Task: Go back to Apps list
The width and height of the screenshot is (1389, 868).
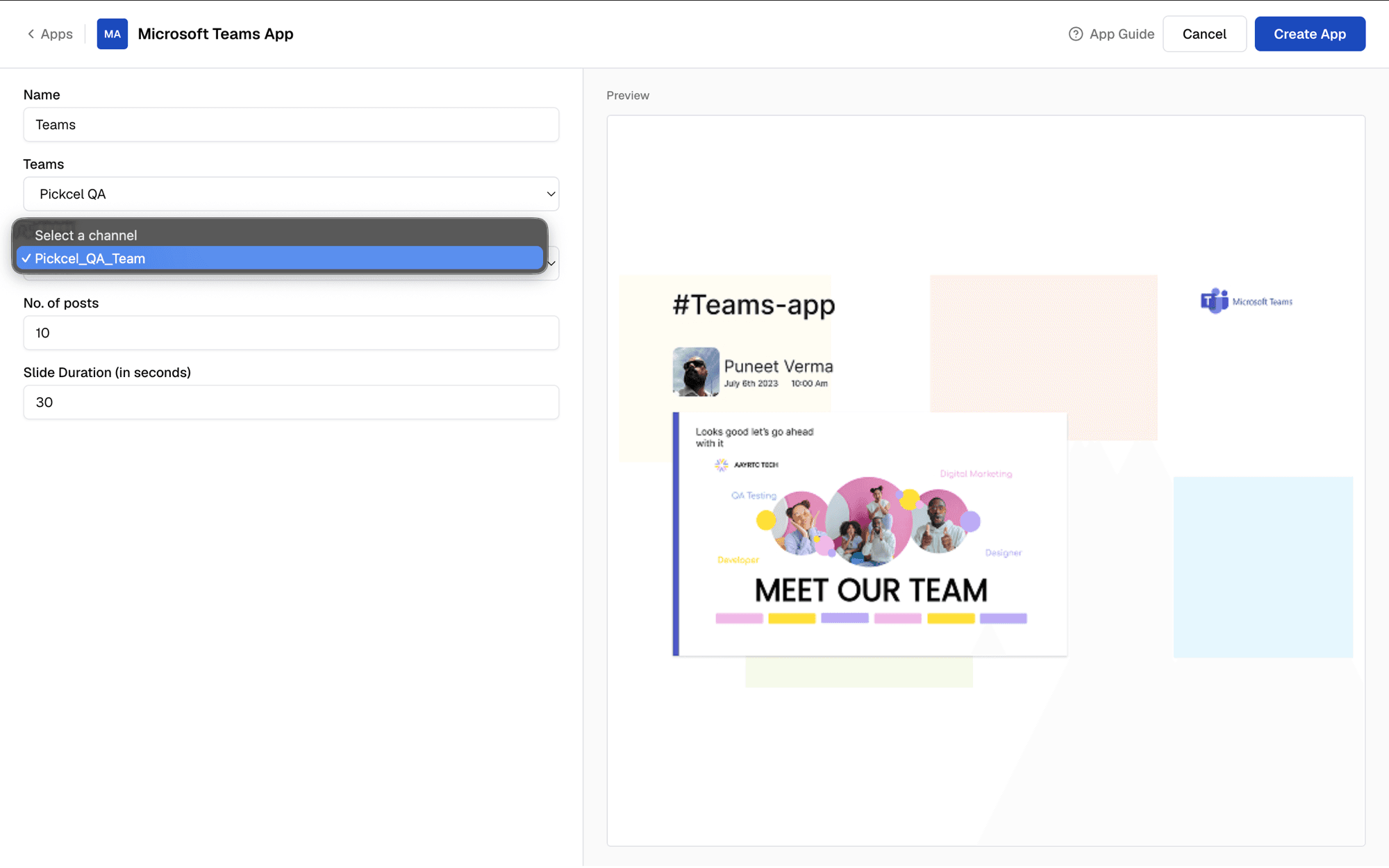Action: tap(50, 34)
